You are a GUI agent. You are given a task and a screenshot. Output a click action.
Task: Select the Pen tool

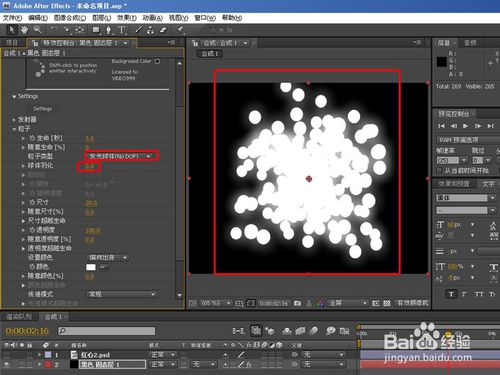click(x=108, y=30)
